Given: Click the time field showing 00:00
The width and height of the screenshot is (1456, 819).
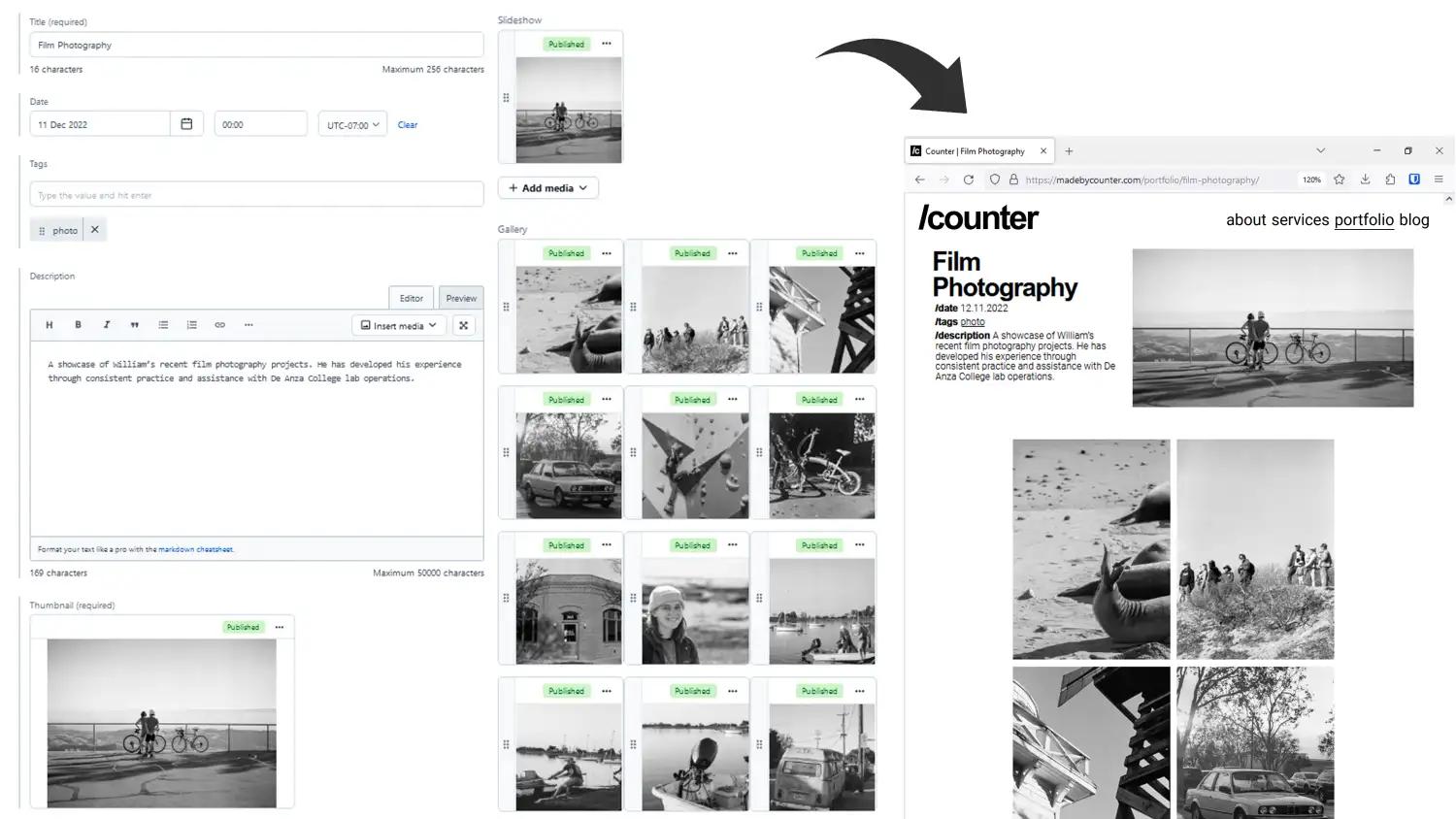Looking at the screenshot, I should [260, 124].
